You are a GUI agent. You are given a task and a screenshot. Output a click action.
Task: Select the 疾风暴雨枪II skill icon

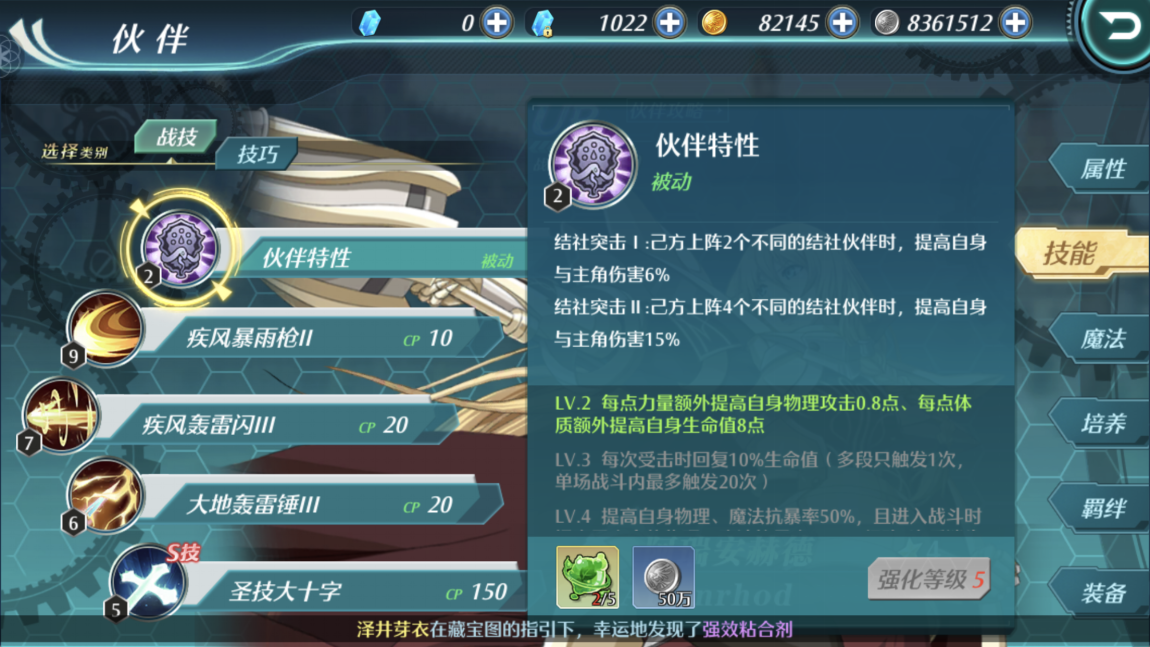point(105,329)
